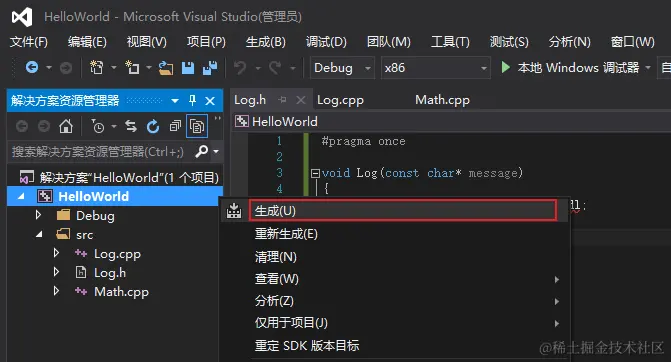The width and height of the screenshot is (671, 362).
Task: Click the Collapse All icon in Solution Explorer
Action: (175, 126)
